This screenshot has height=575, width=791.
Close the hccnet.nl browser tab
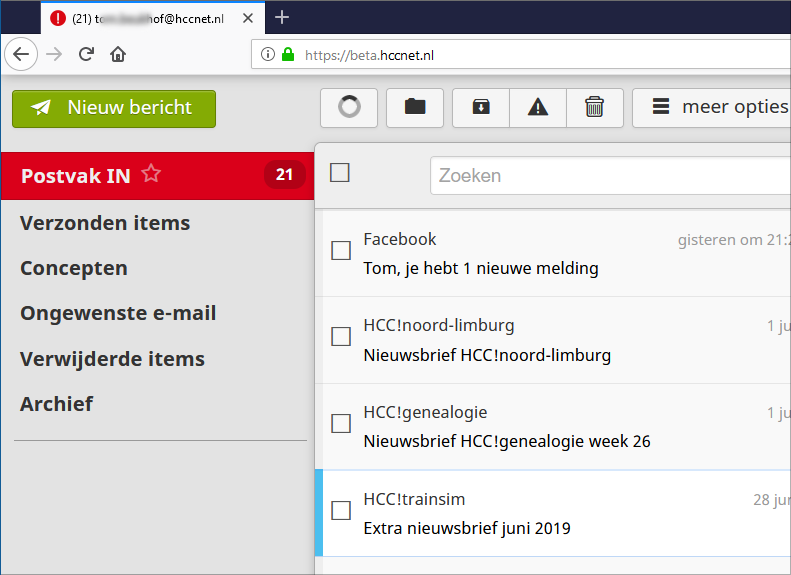(x=248, y=18)
